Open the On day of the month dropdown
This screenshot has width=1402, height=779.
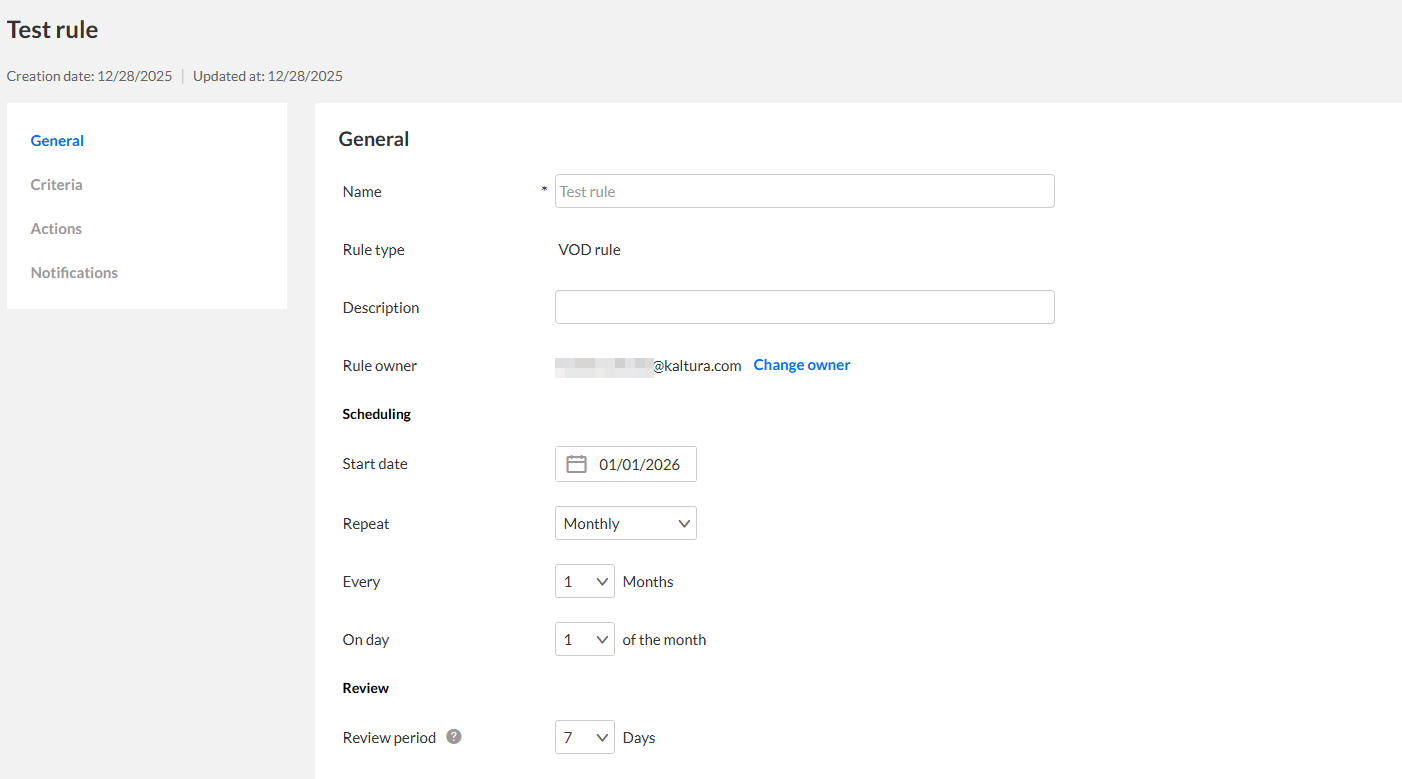pos(584,639)
